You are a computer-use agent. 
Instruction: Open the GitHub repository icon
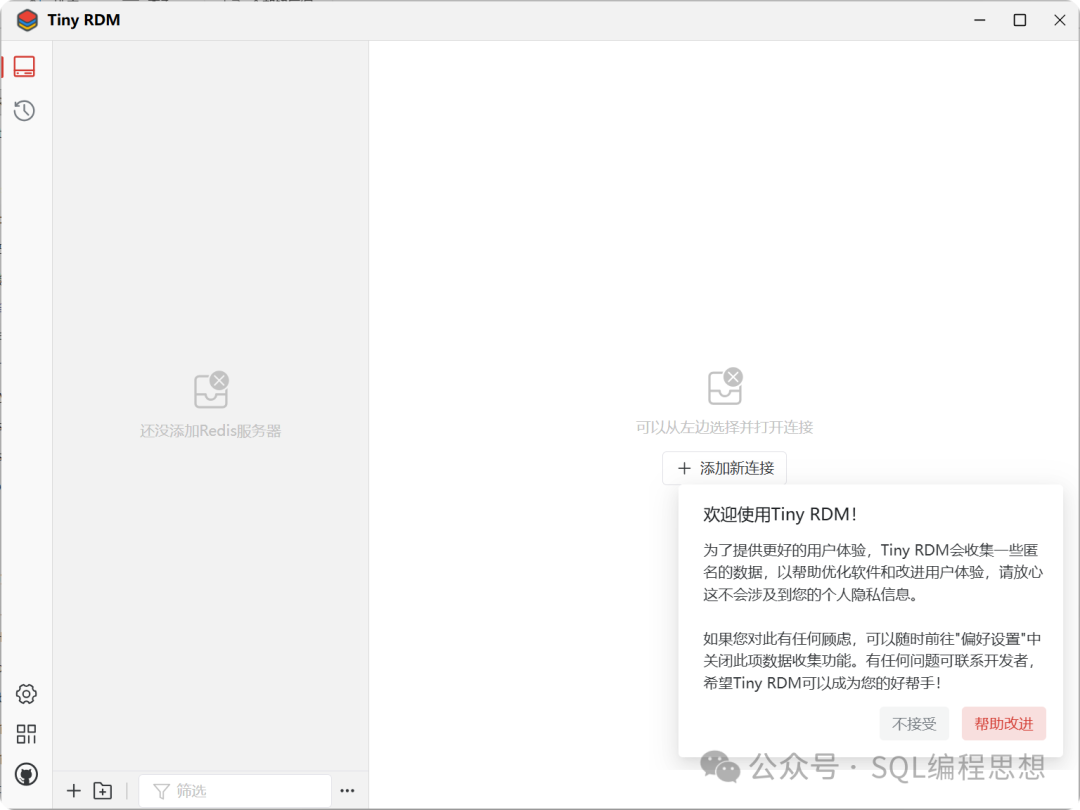tap(26, 774)
